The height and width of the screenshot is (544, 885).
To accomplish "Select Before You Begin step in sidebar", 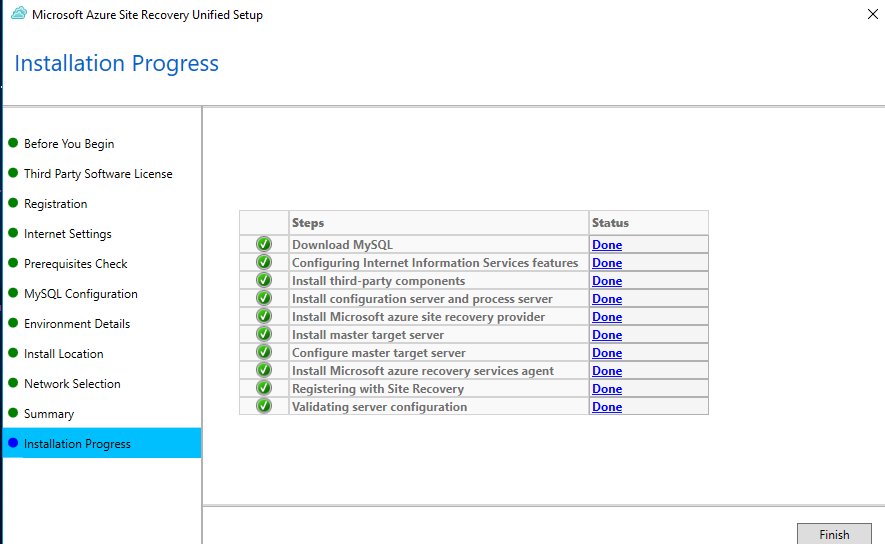I will [69, 144].
